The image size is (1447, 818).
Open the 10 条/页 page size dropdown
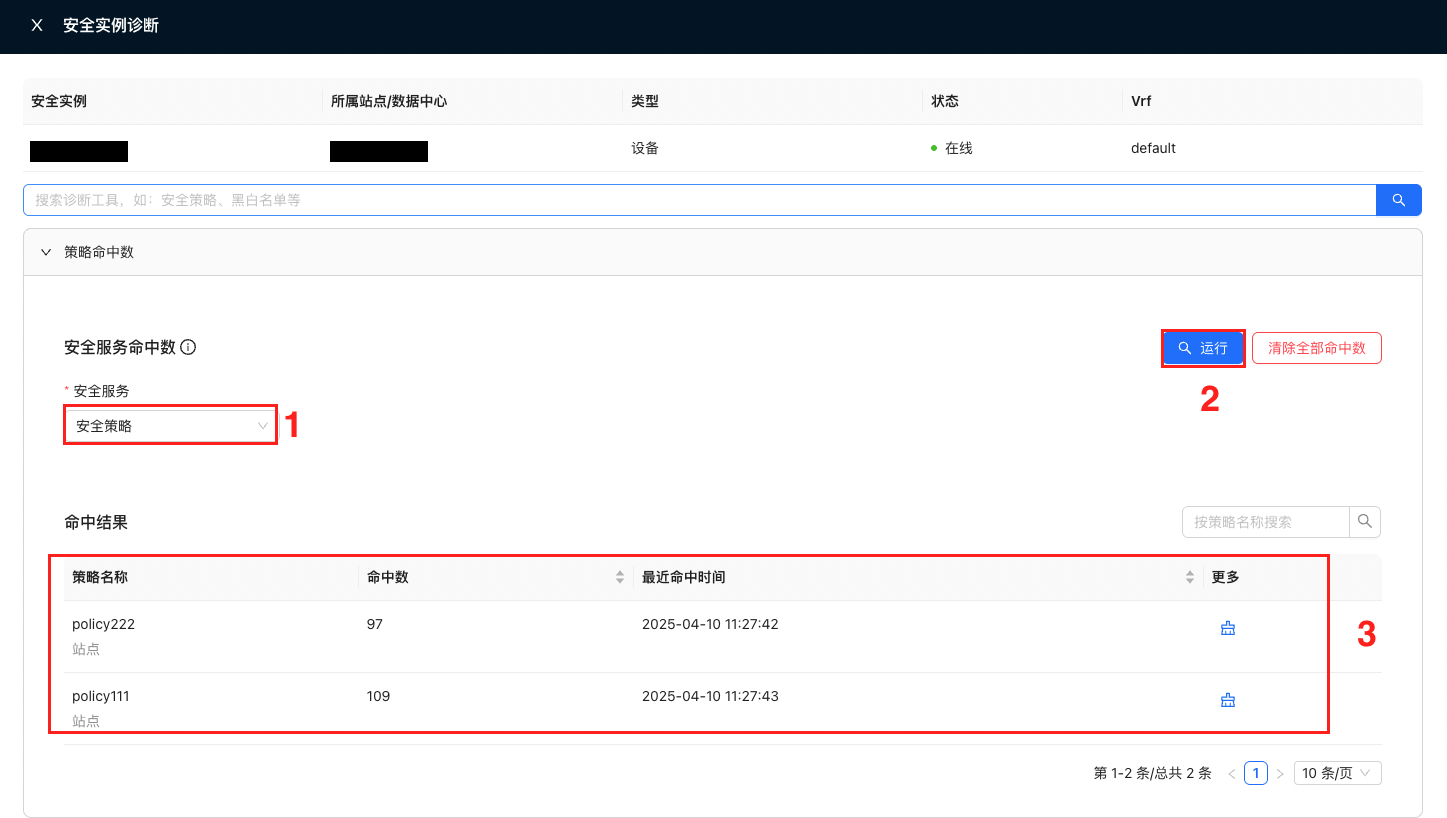[x=1337, y=773]
